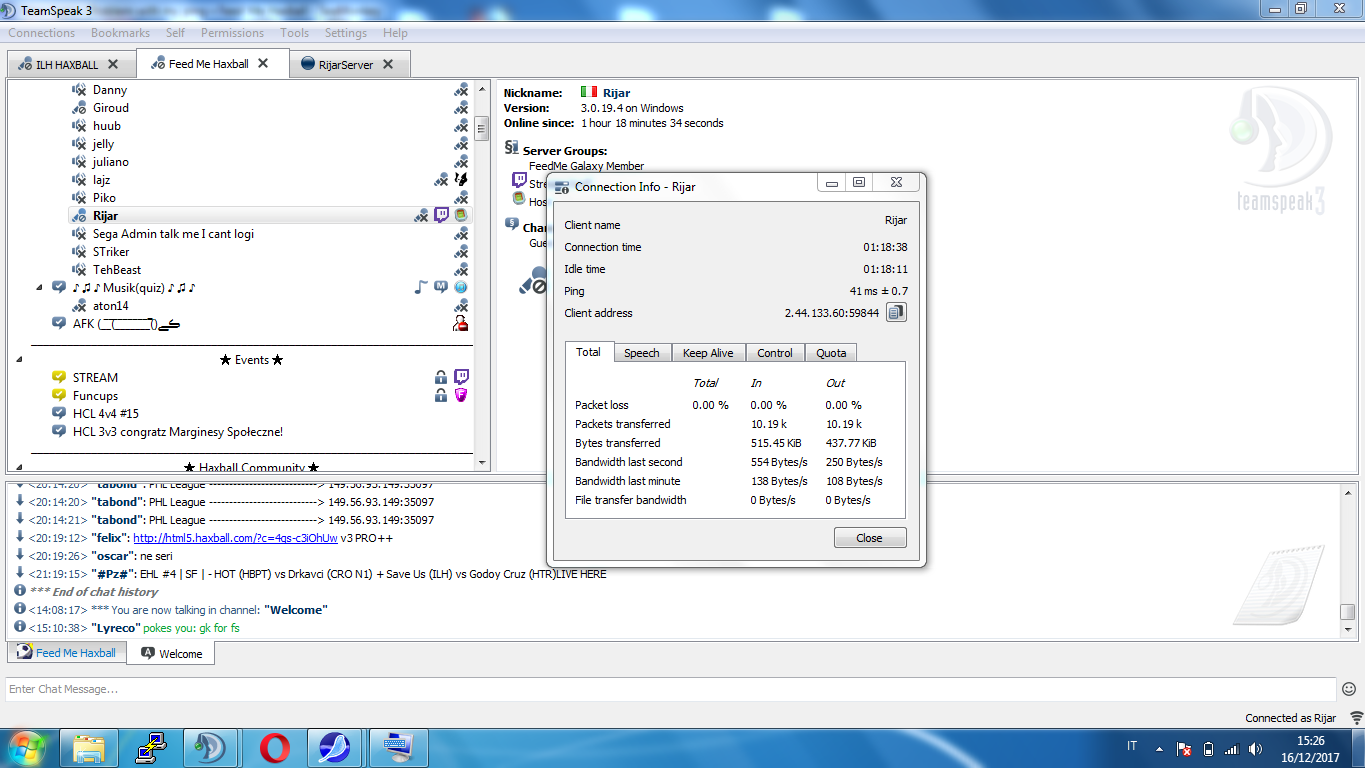The height and width of the screenshot is (768, 1365).
Task: Open Windows Explorer from the taskbar
Action: (x=89, y=748)
